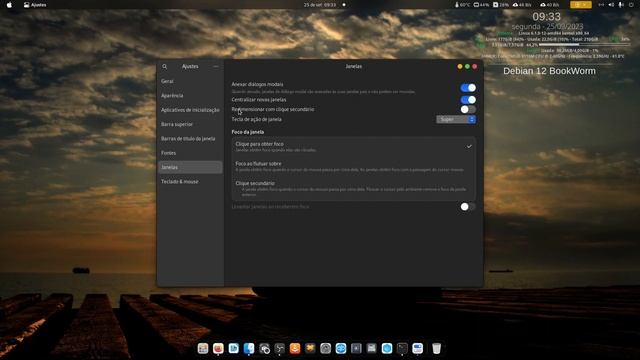
Task: Click the yellow workspace indicator in top bar
Action: click(x=581, y=5)
